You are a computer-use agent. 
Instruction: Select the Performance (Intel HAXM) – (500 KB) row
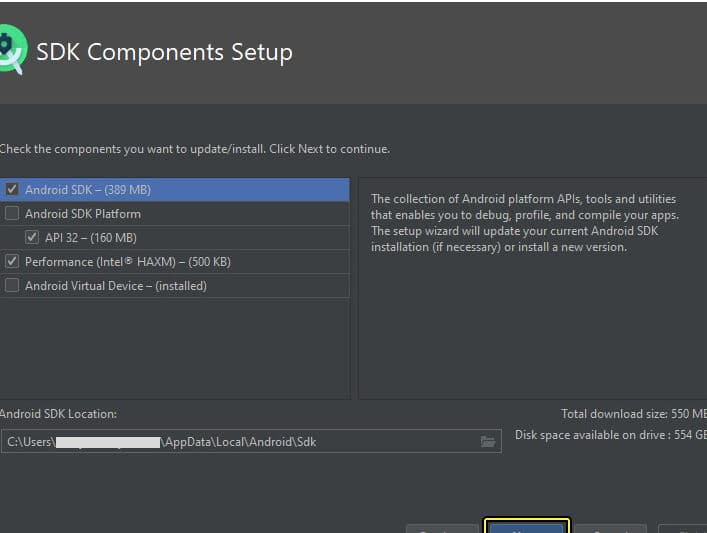pos(174,262)
